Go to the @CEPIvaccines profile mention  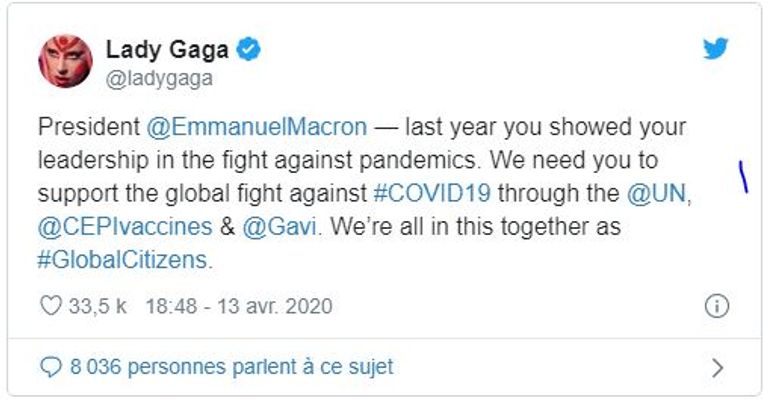pos(124,226)
